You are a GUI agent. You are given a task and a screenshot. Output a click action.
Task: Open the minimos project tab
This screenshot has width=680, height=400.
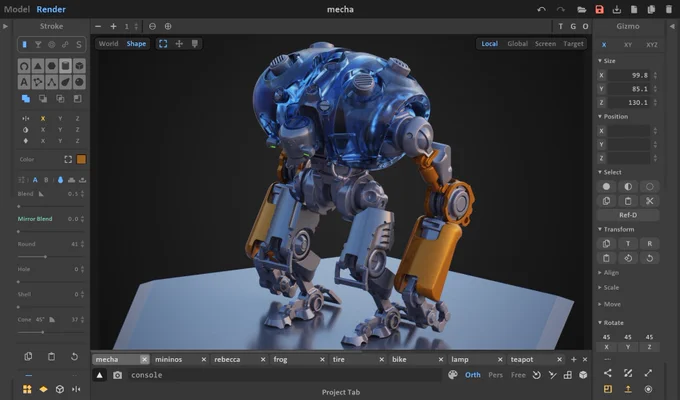(169, 359)
